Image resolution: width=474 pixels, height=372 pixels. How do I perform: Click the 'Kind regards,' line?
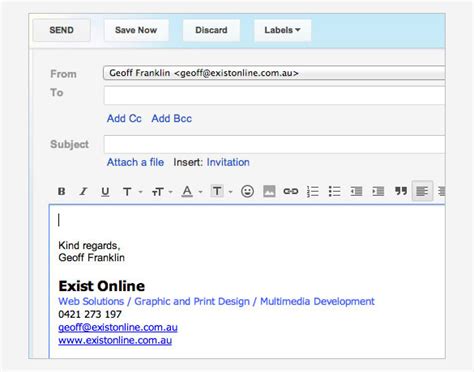89,246
